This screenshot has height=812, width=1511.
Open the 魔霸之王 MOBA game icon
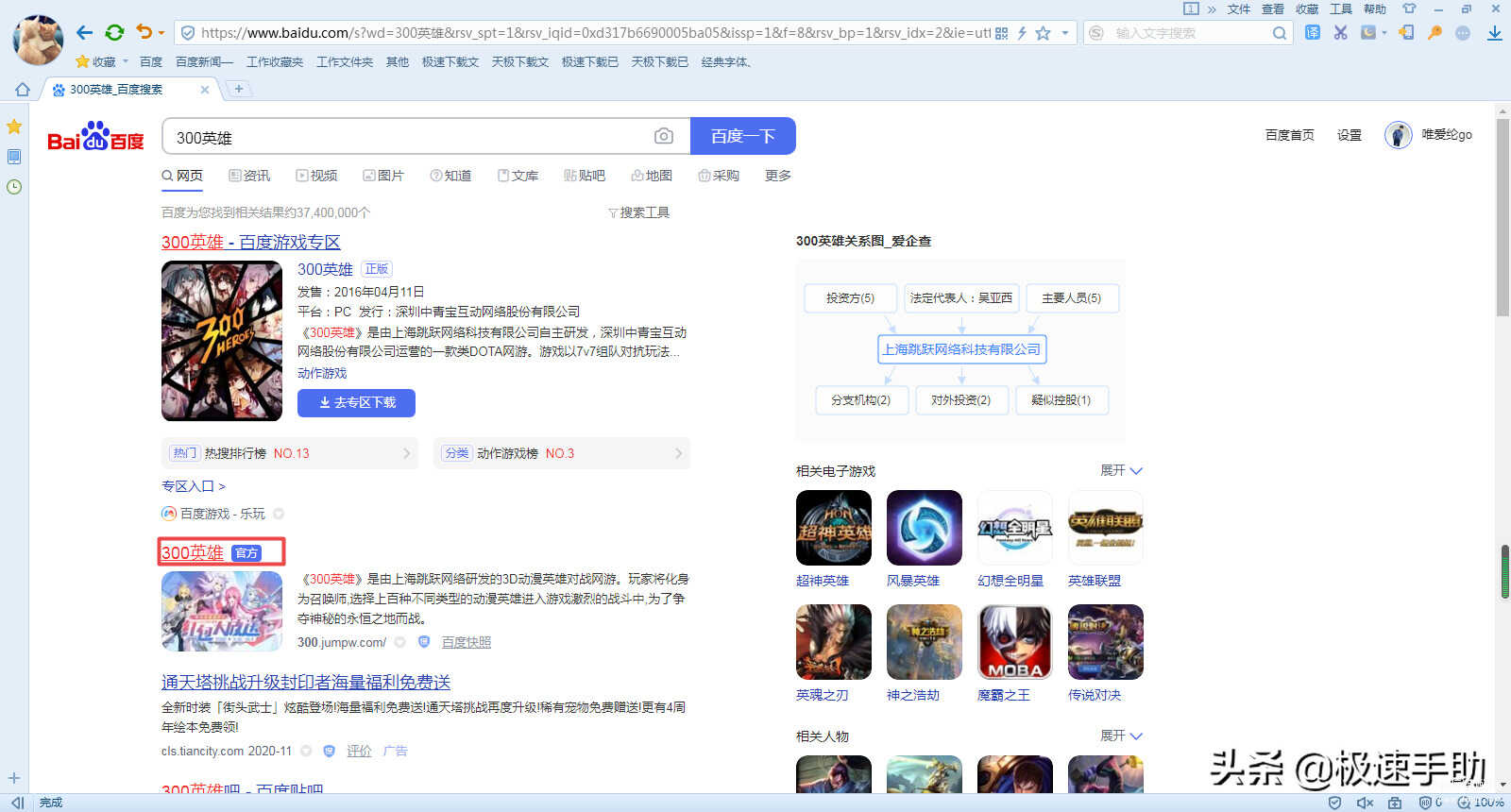tap(1015, 642)
